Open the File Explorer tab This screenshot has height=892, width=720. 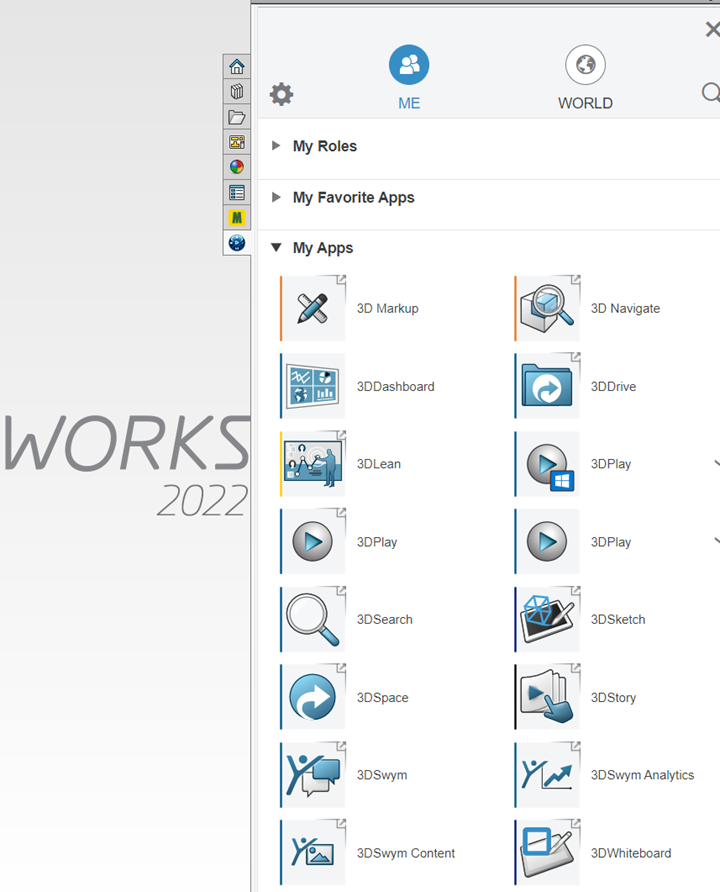pyautogui.click(x=237, y=117)
